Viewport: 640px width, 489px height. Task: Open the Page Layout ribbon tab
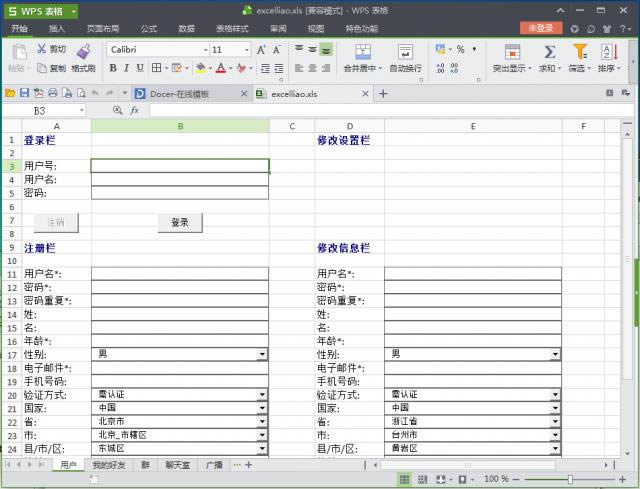pyautogui.click(x=103, y=29)
